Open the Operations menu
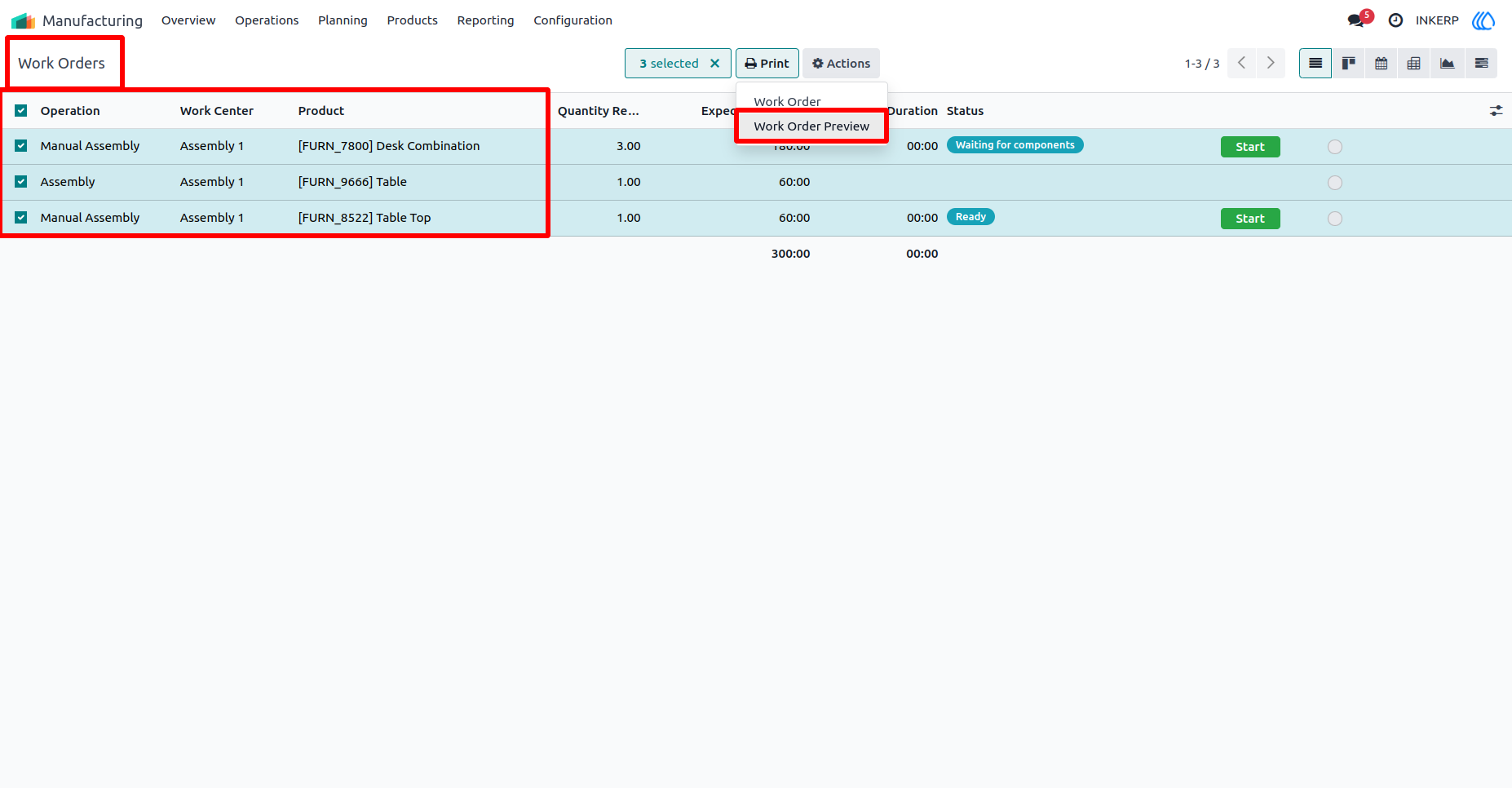1512x788 pixels. (267, 20)
